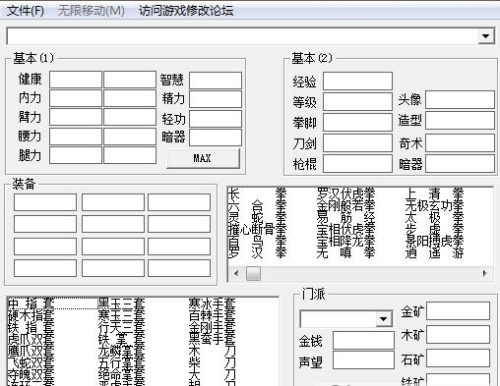Click the skills list horizontal scrollbar thumb
This screenshot has height=386, width=500.
pyautogui.click(x=253, y=273)
